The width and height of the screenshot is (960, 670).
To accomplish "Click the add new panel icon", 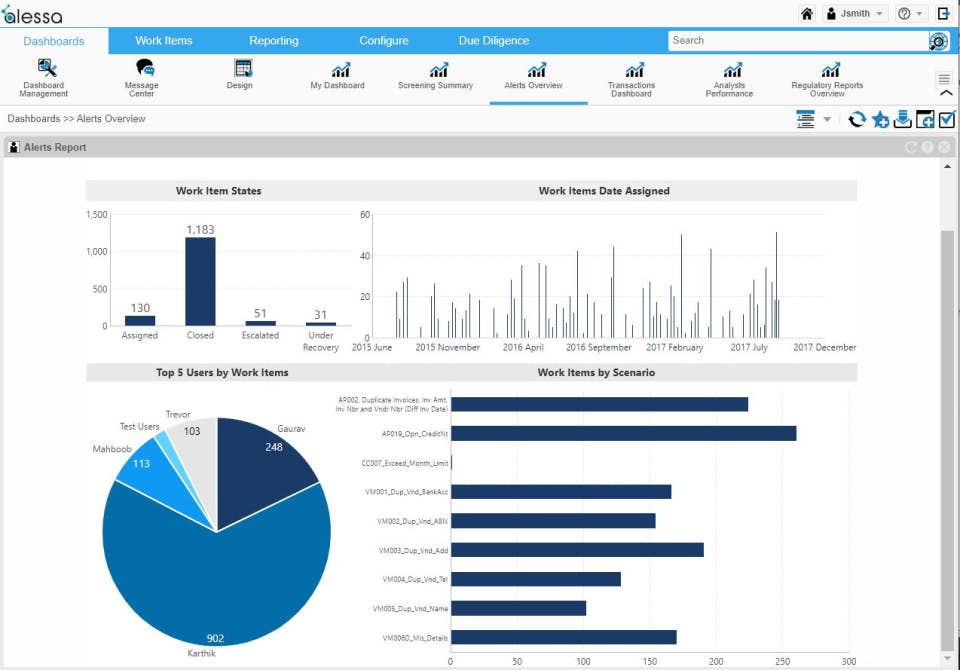I will [x=924, y=119].
